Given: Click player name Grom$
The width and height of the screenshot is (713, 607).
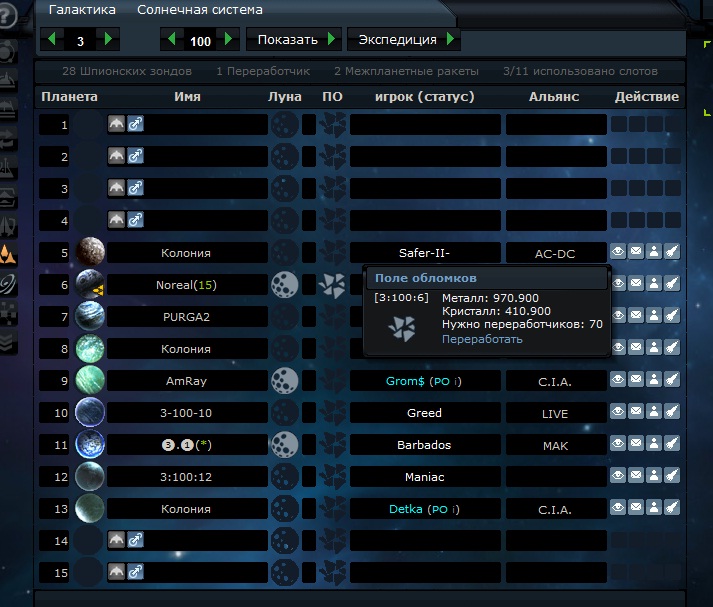Looking at the screenshot, I should (405, 381).
